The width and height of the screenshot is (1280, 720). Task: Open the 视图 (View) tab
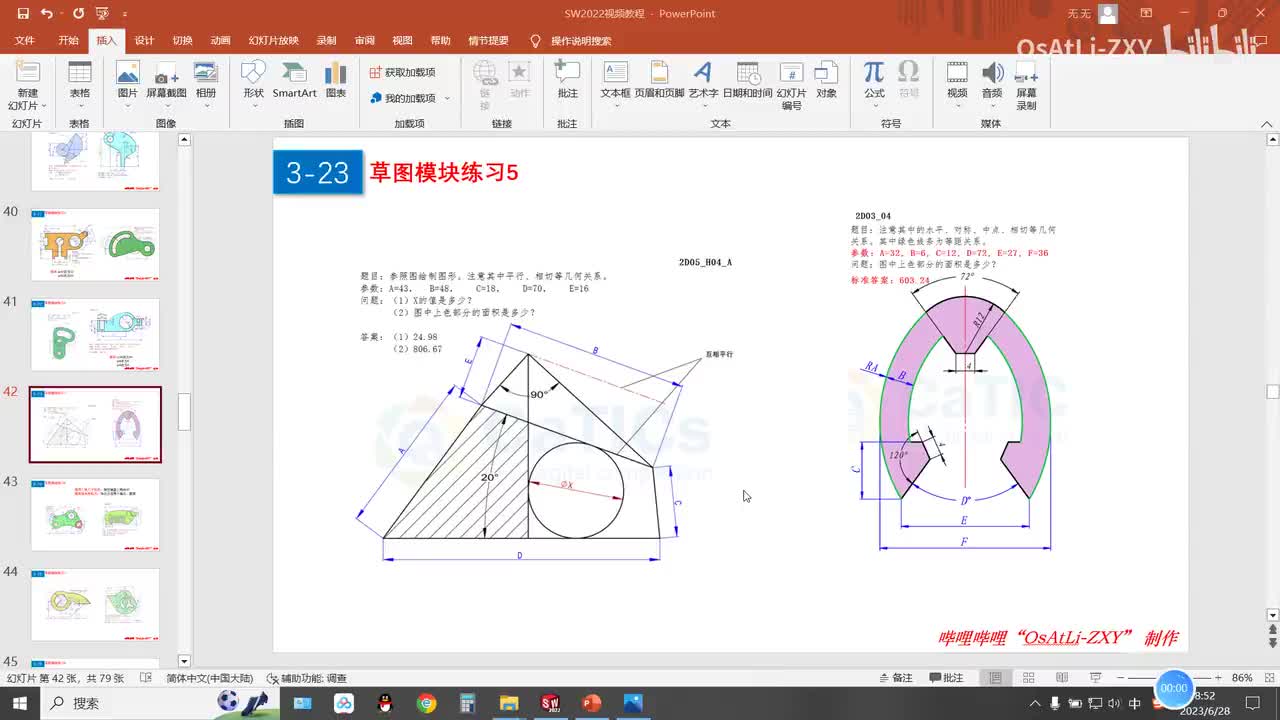click(x=402, y=41)
